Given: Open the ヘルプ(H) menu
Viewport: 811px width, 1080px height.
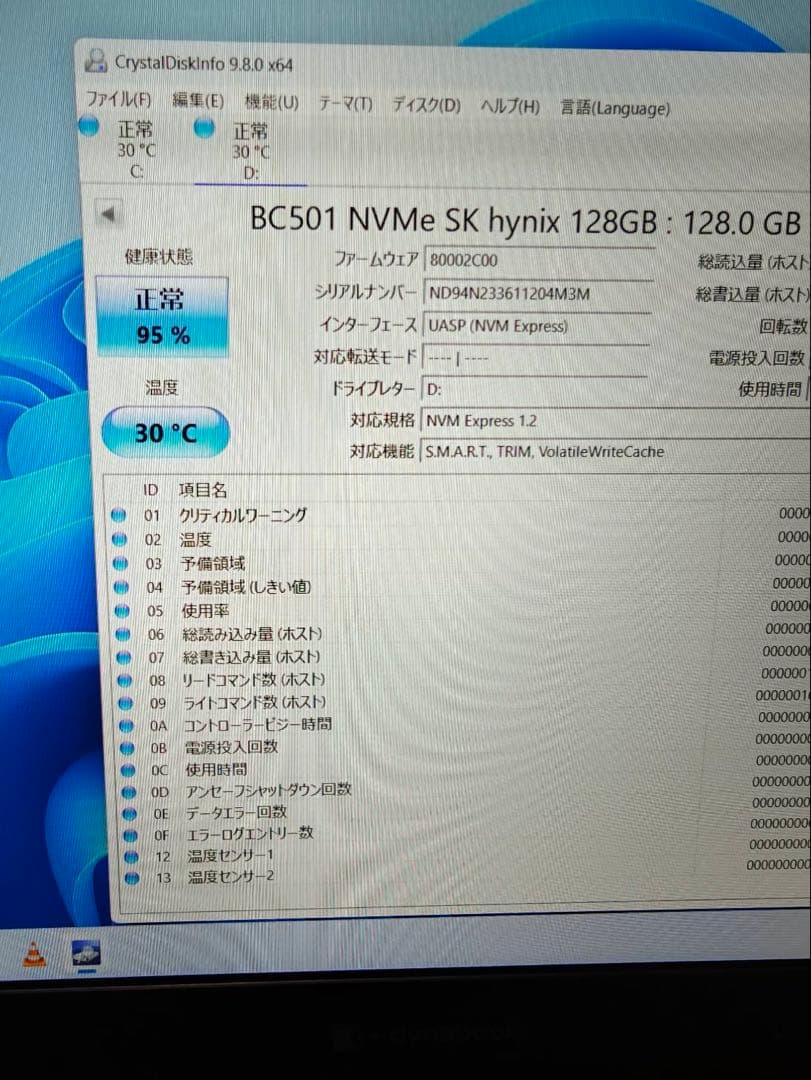Looking at the screenshot, I should tap(510, 106).
